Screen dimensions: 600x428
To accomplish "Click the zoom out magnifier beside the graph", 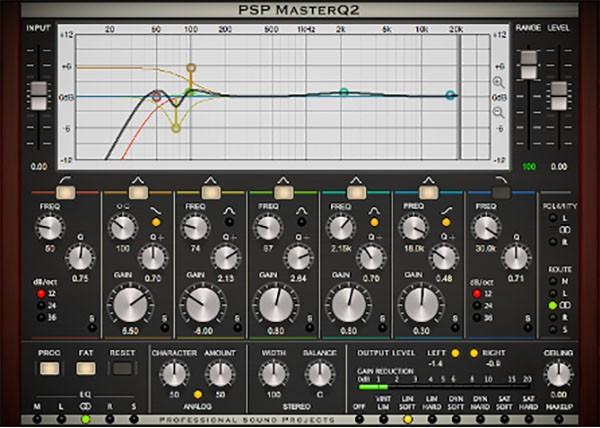I will coord(498,111).
